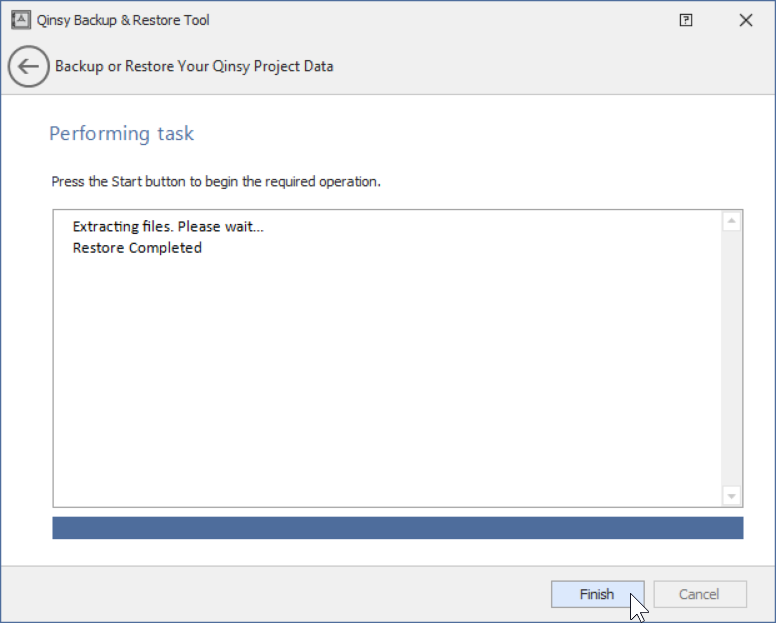Click the completed blue progress bar
Viewport: 776px width, 623px height.
click(x=397, y=528)
